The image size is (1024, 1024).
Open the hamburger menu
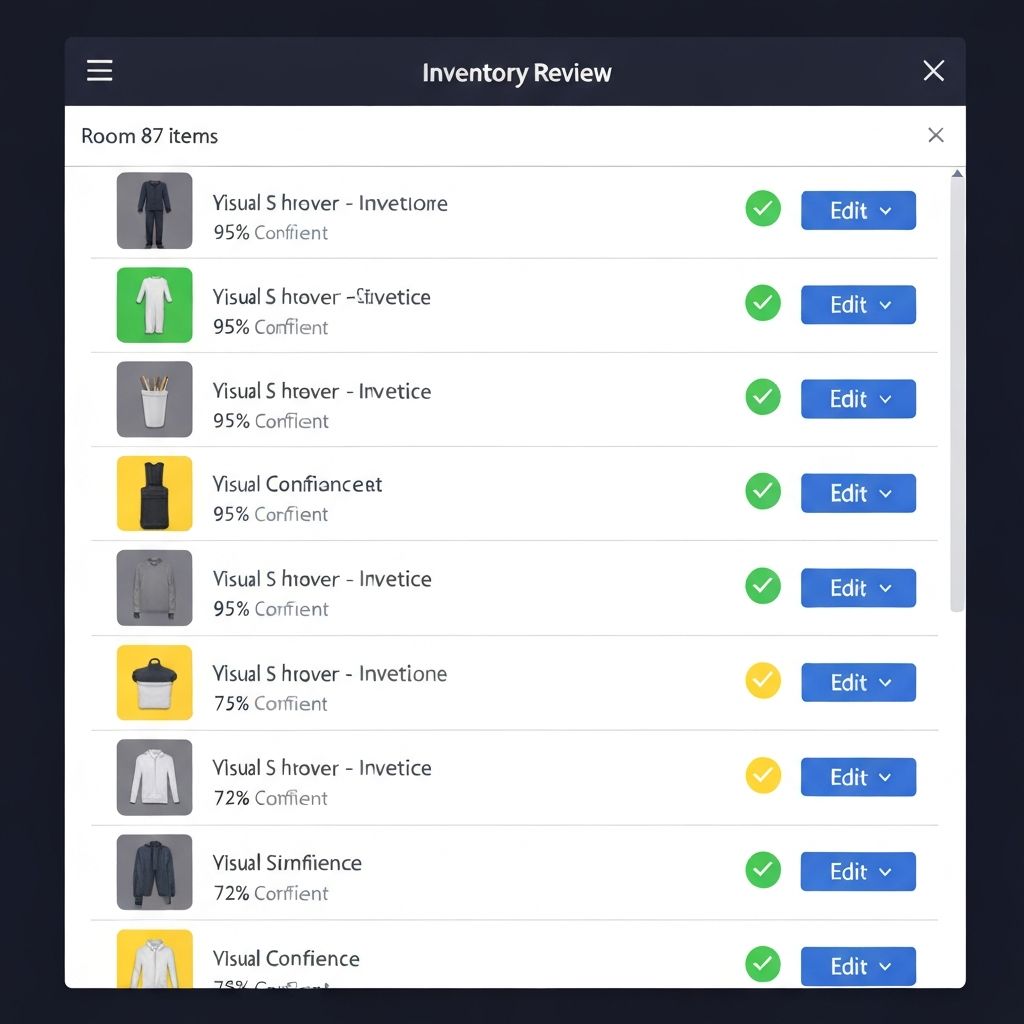pos(99,70)
